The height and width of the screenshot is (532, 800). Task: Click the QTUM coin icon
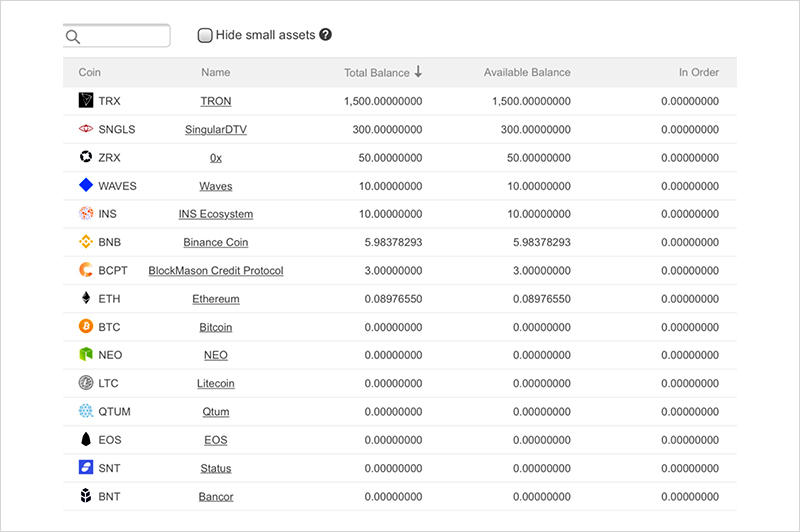click(x=86, y=411)
